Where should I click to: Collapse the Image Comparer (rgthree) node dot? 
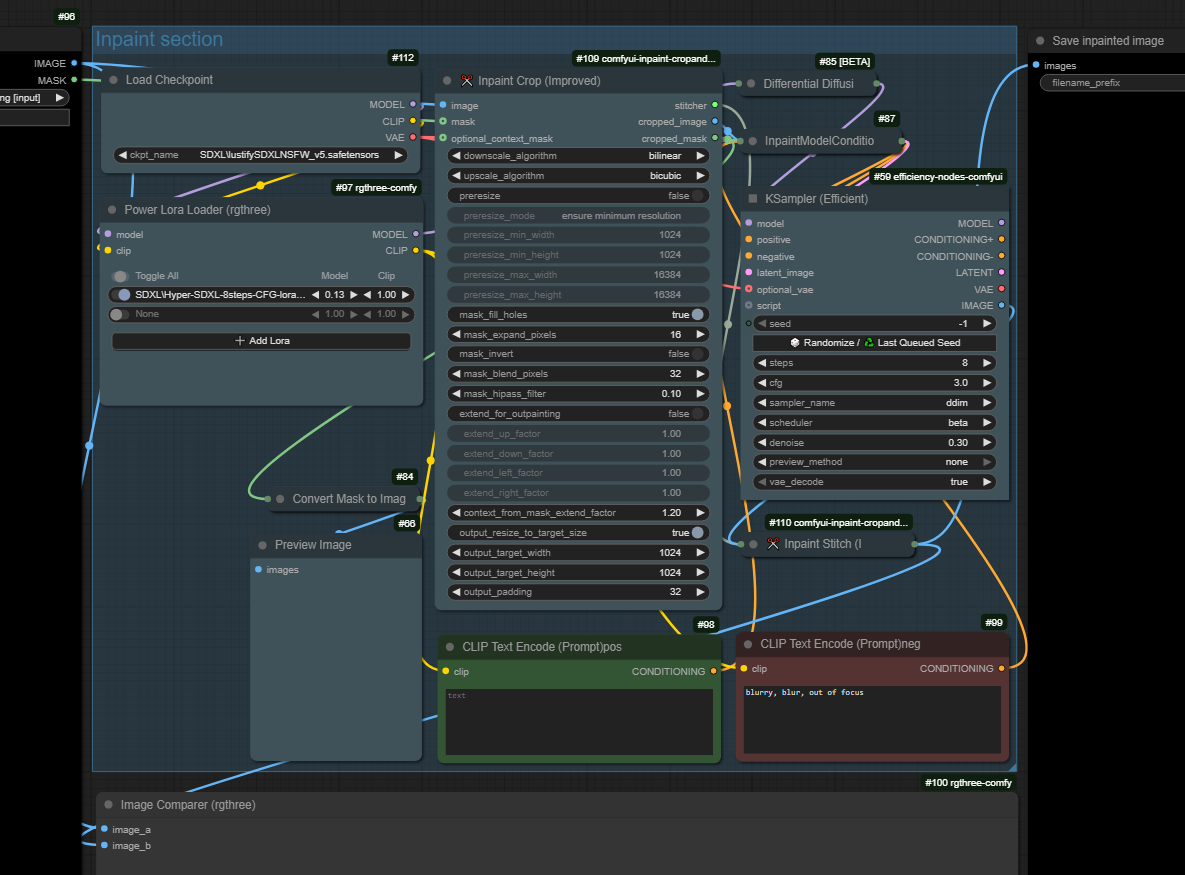coord(108,805)
